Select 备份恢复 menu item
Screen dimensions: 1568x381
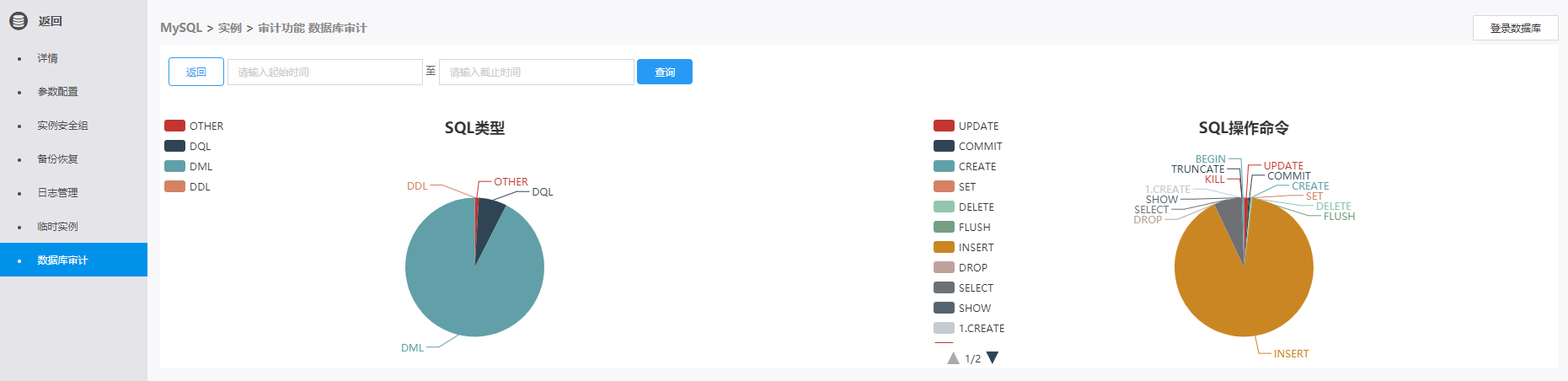tap(57, 159)
